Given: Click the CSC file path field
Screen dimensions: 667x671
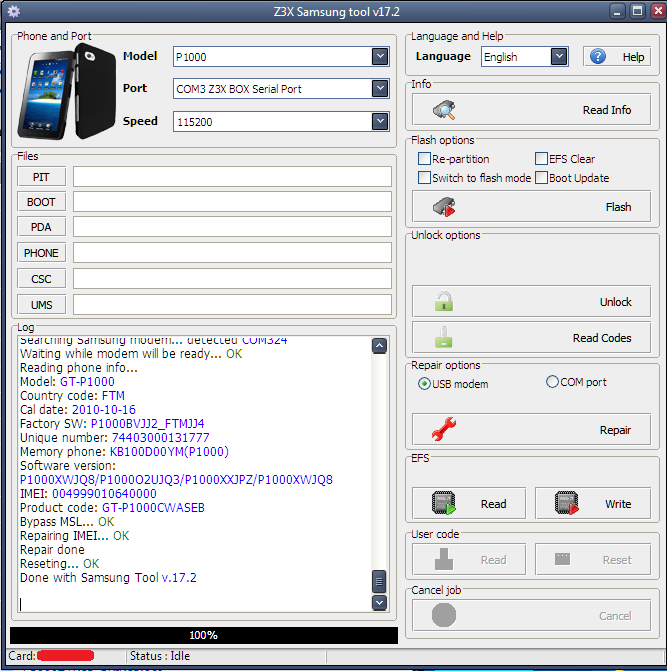Looking at the screenshot, I should click(x=232, y=279).
